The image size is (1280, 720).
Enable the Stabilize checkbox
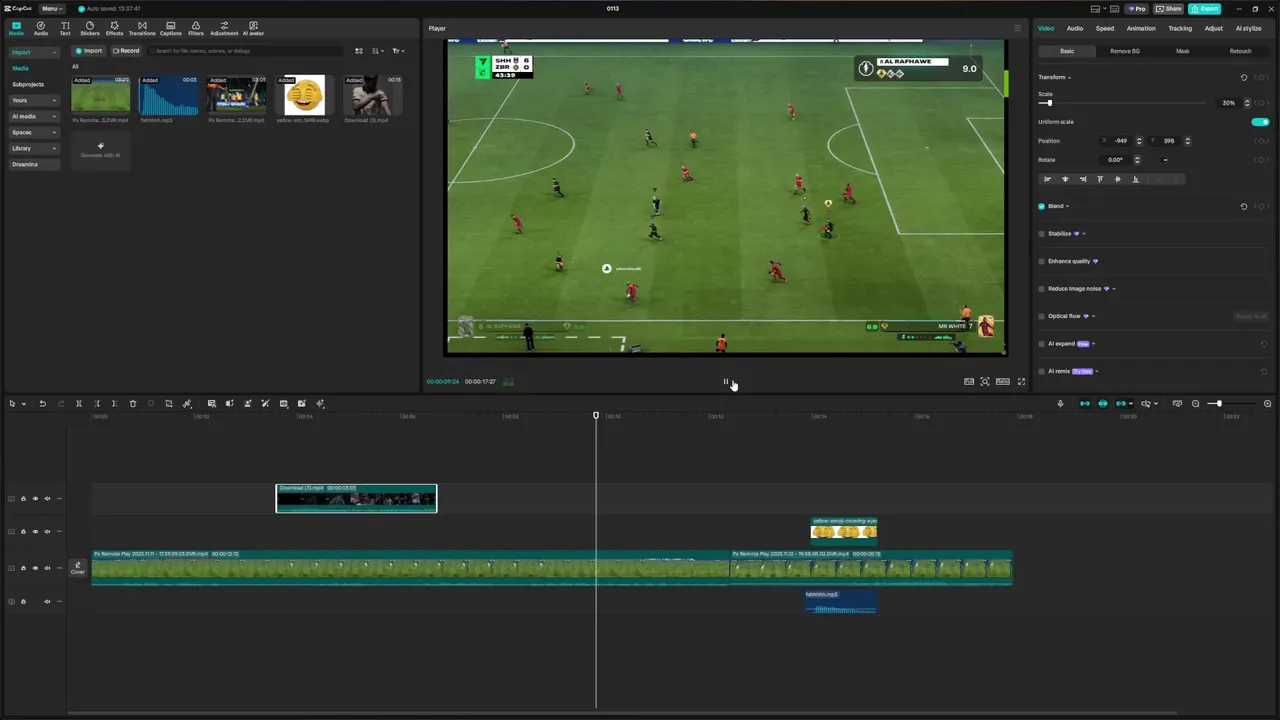point(1041,234)
